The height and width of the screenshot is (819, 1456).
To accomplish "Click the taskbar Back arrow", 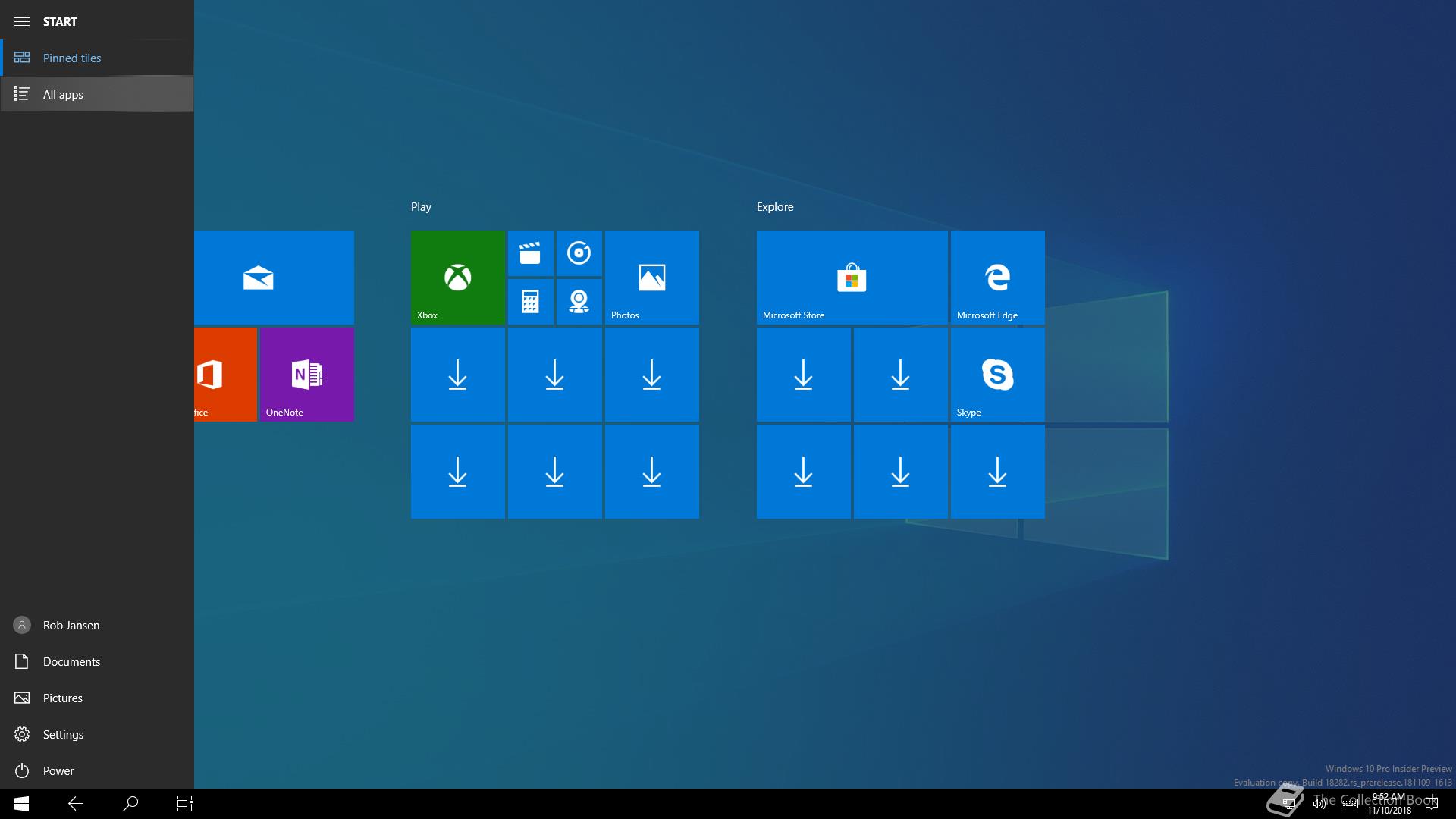I will [x=76, y=804].
